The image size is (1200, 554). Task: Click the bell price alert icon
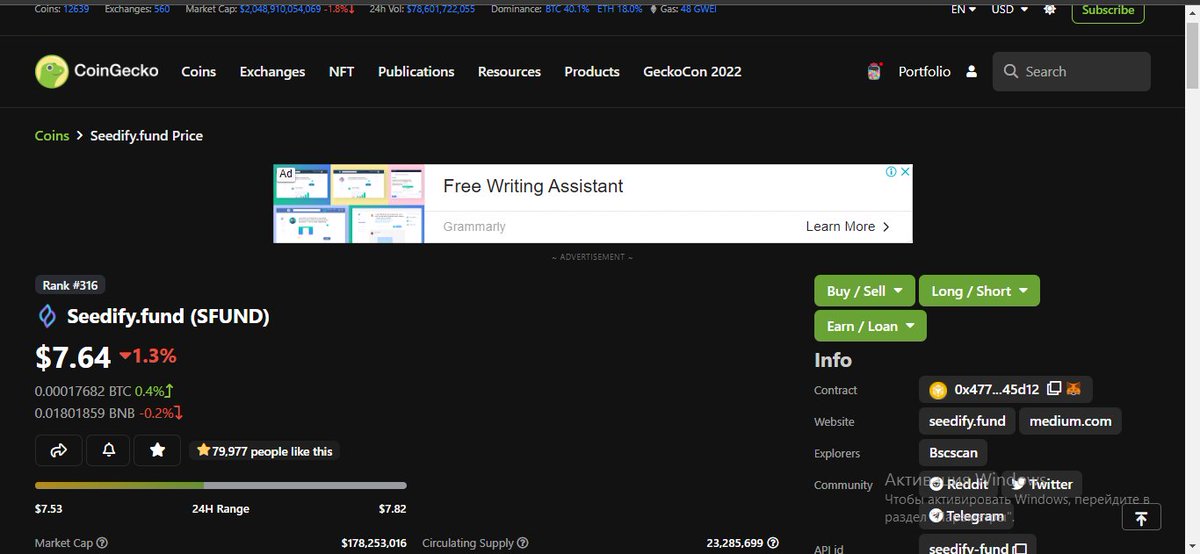click(108, 451)
